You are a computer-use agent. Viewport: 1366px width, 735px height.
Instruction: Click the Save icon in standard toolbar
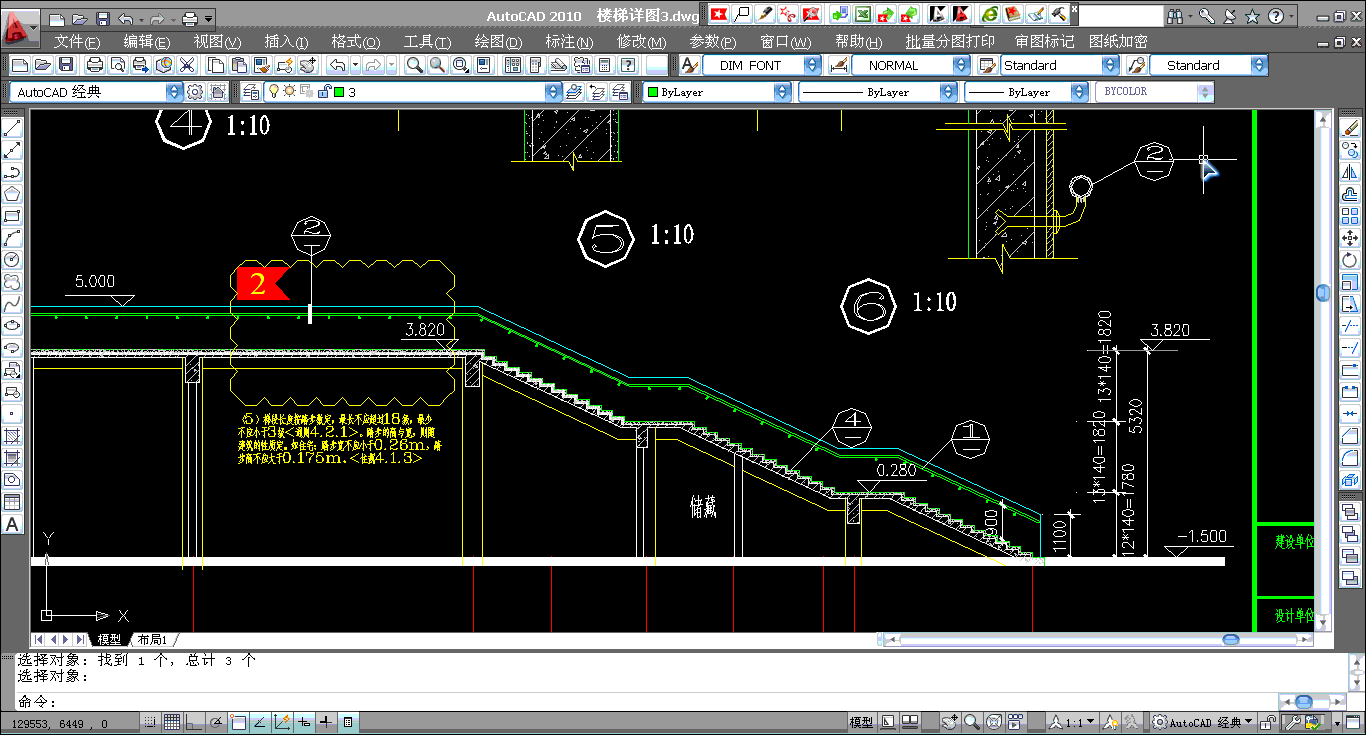pos(66,65)
